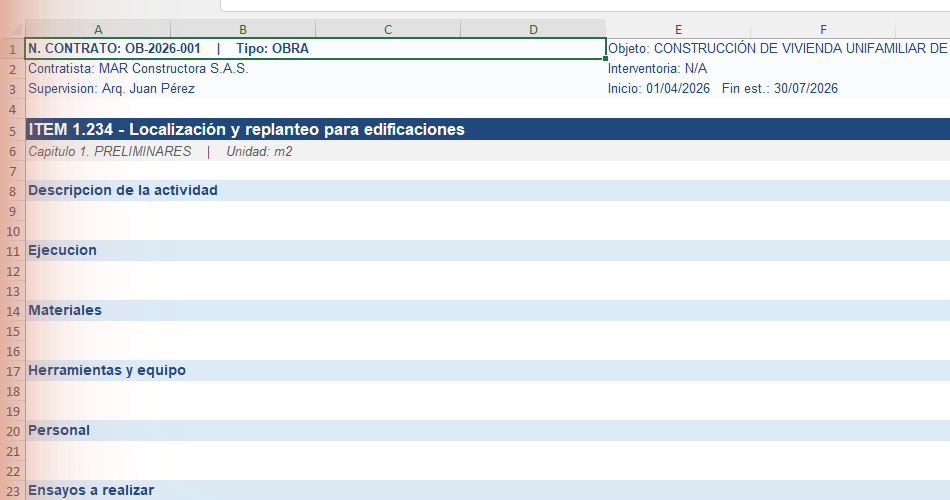
Task: Select row 11 header
Action: [x=13, y=252]
